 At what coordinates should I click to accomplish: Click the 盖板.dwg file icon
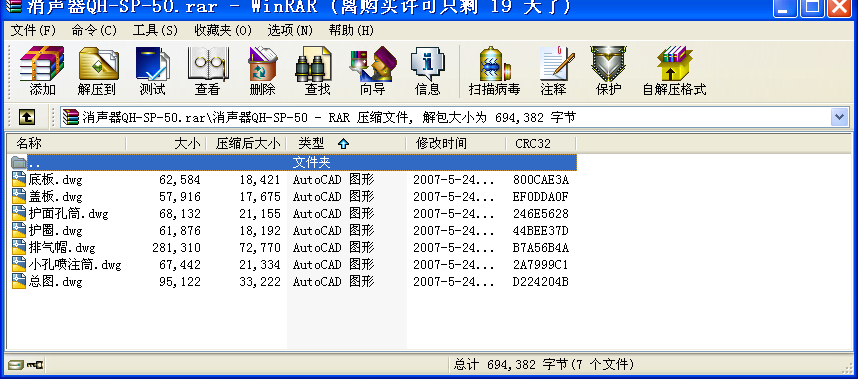(x=19, y=196)
